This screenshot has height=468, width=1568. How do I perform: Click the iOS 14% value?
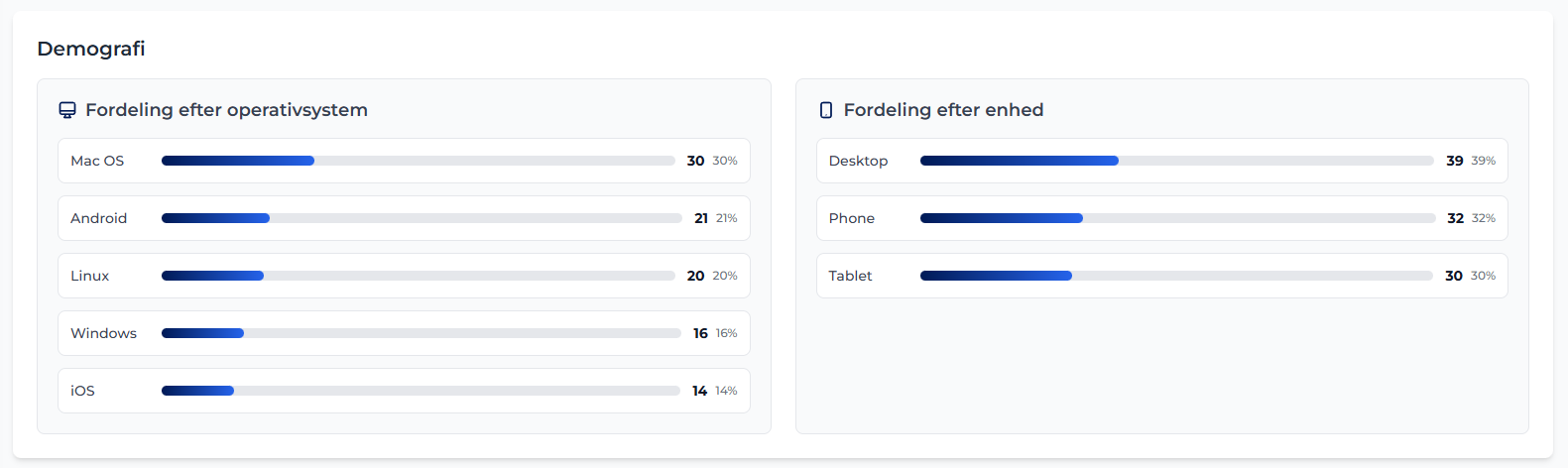tap(726, 391)
